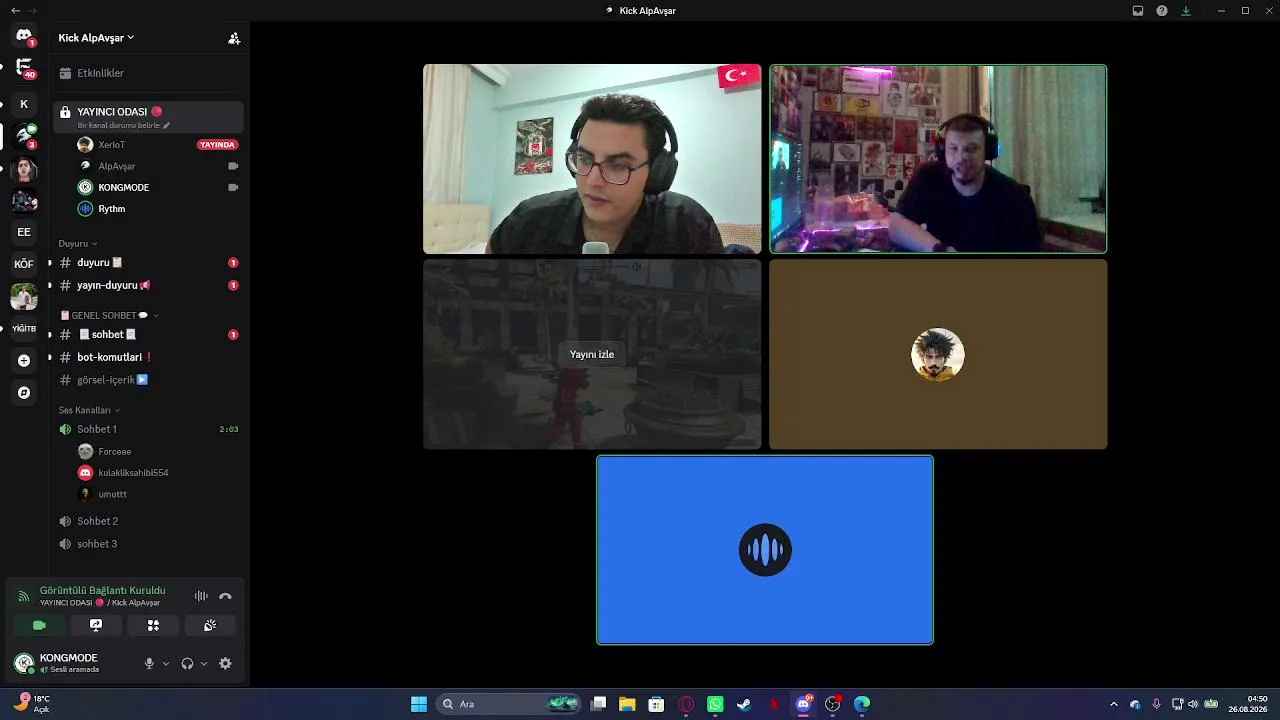1280x720 pixels.
Task: Focus the camera tile with pink-lit room
Action: [938, 159]
